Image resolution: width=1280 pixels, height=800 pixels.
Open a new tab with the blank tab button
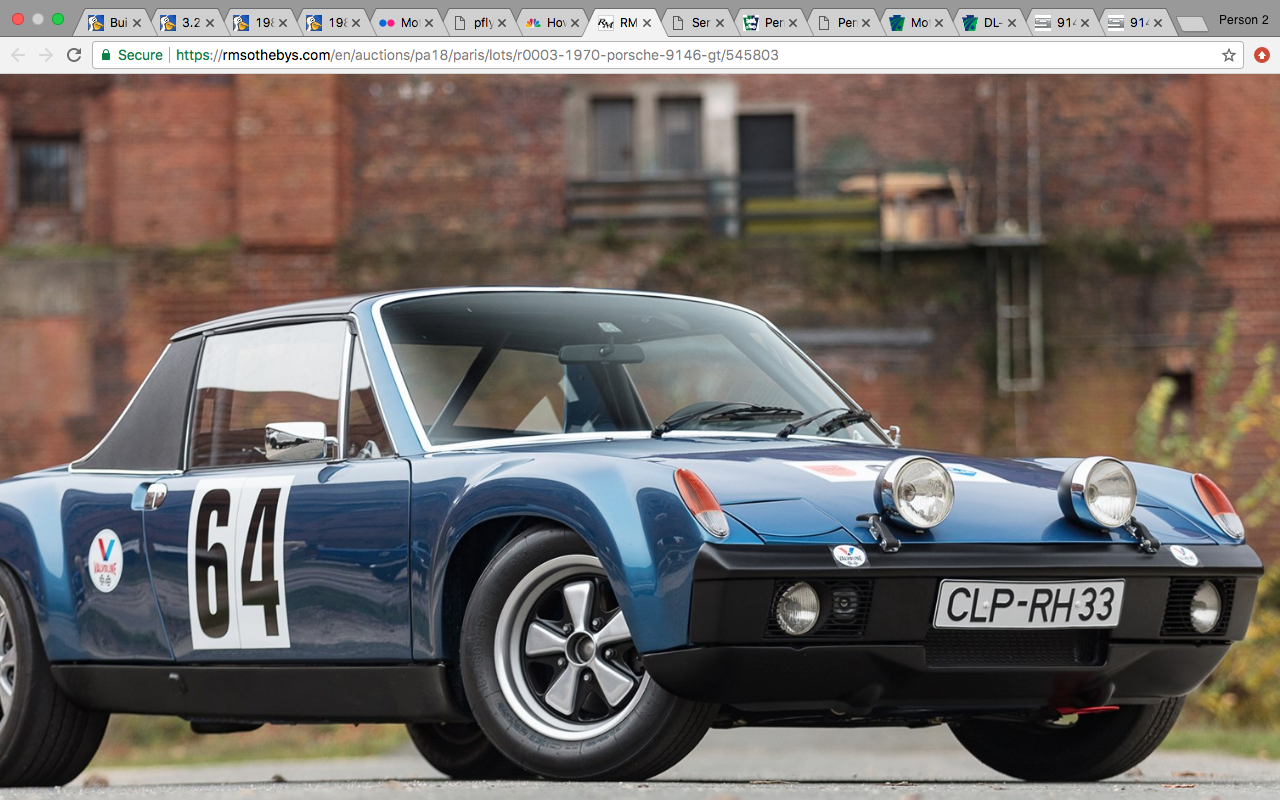pyautogui.click(x=1190, y=23)
